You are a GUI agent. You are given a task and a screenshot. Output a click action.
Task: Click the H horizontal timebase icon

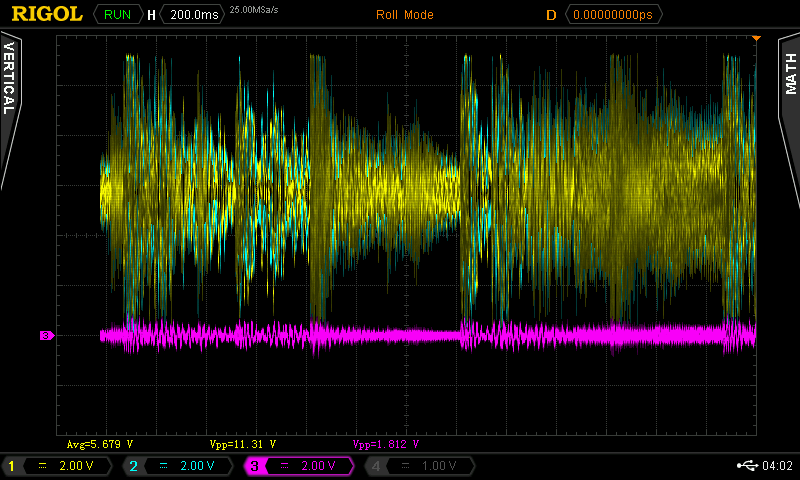click(151, 16)
